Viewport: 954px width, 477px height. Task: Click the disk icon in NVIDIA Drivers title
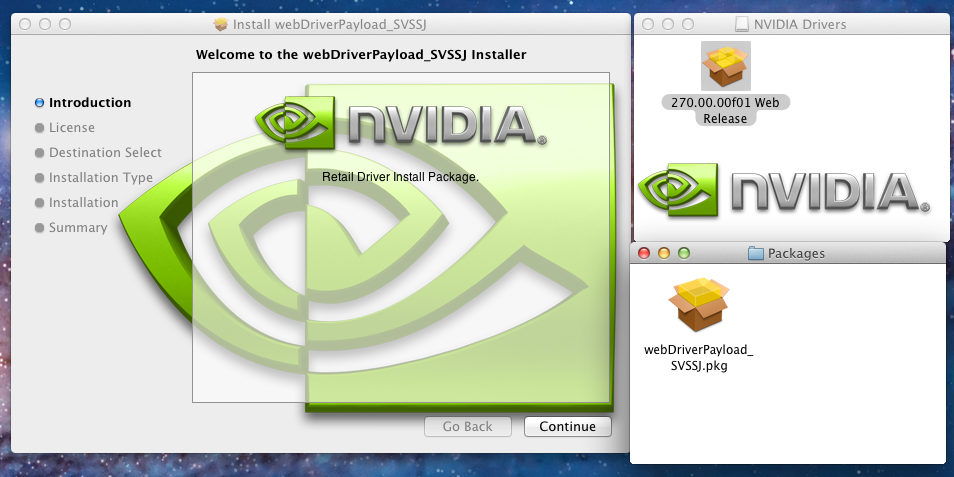[x=742, y=24]
